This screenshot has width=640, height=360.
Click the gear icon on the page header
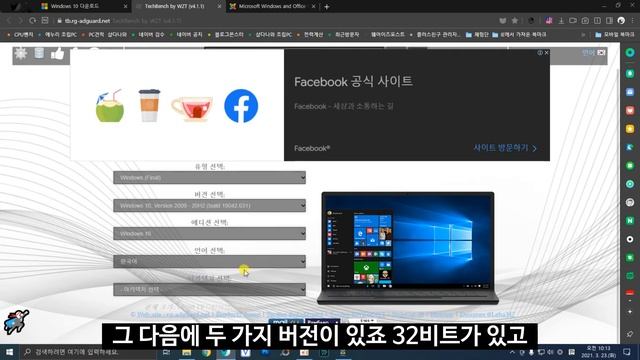[x=20, y=53]
